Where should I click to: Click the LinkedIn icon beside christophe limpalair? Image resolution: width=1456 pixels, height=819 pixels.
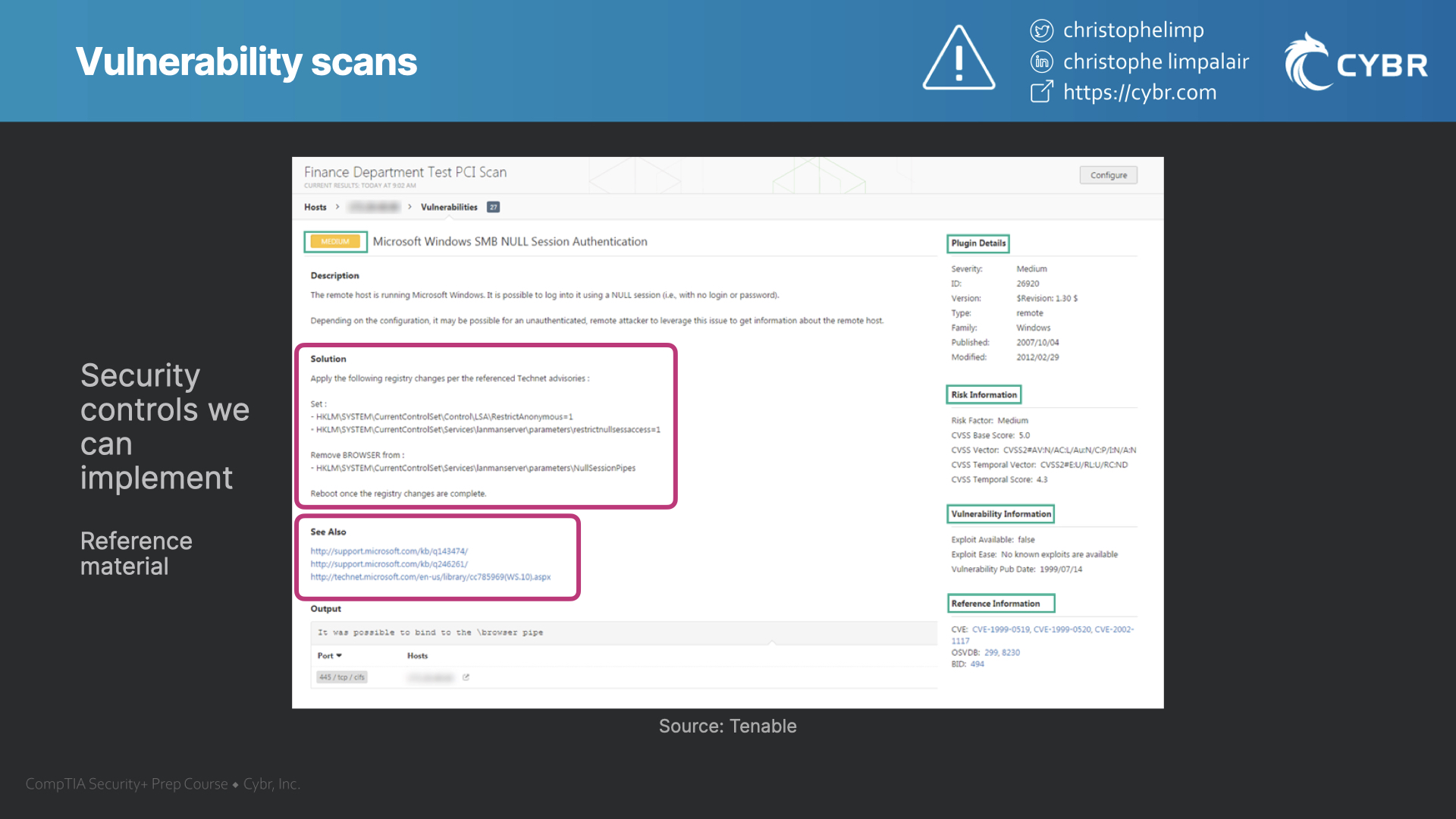pyautogui.click(x=1042, y=61)
